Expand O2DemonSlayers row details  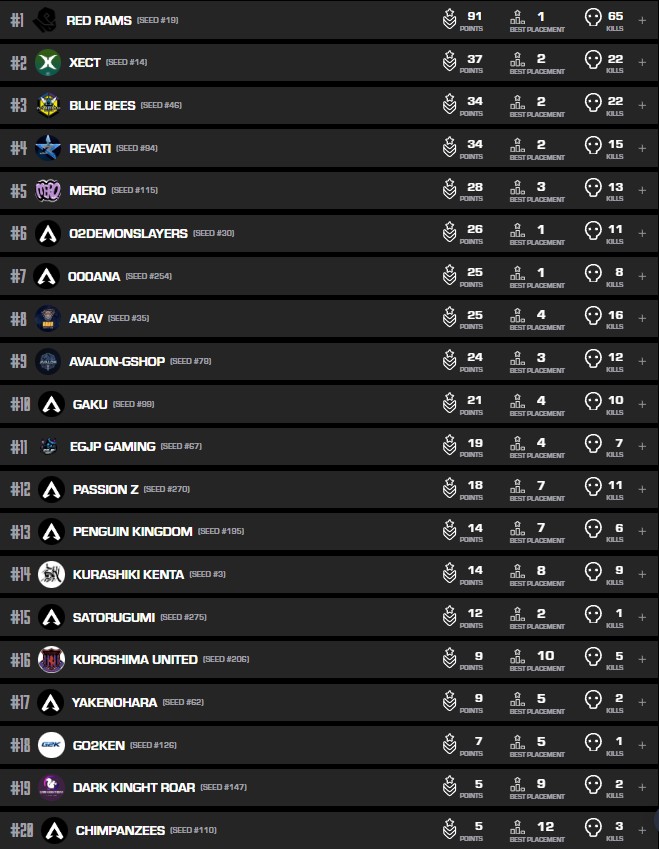(x=642, y=233)
